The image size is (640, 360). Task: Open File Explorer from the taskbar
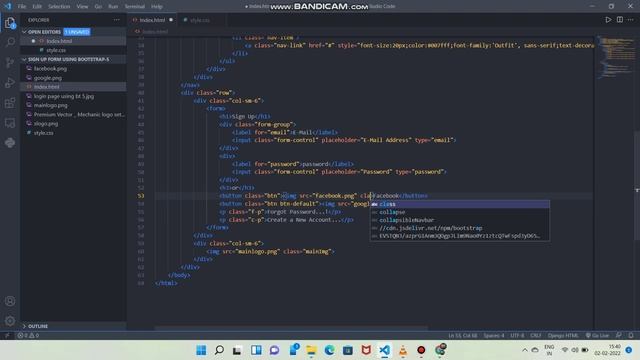tap(311, 350)
